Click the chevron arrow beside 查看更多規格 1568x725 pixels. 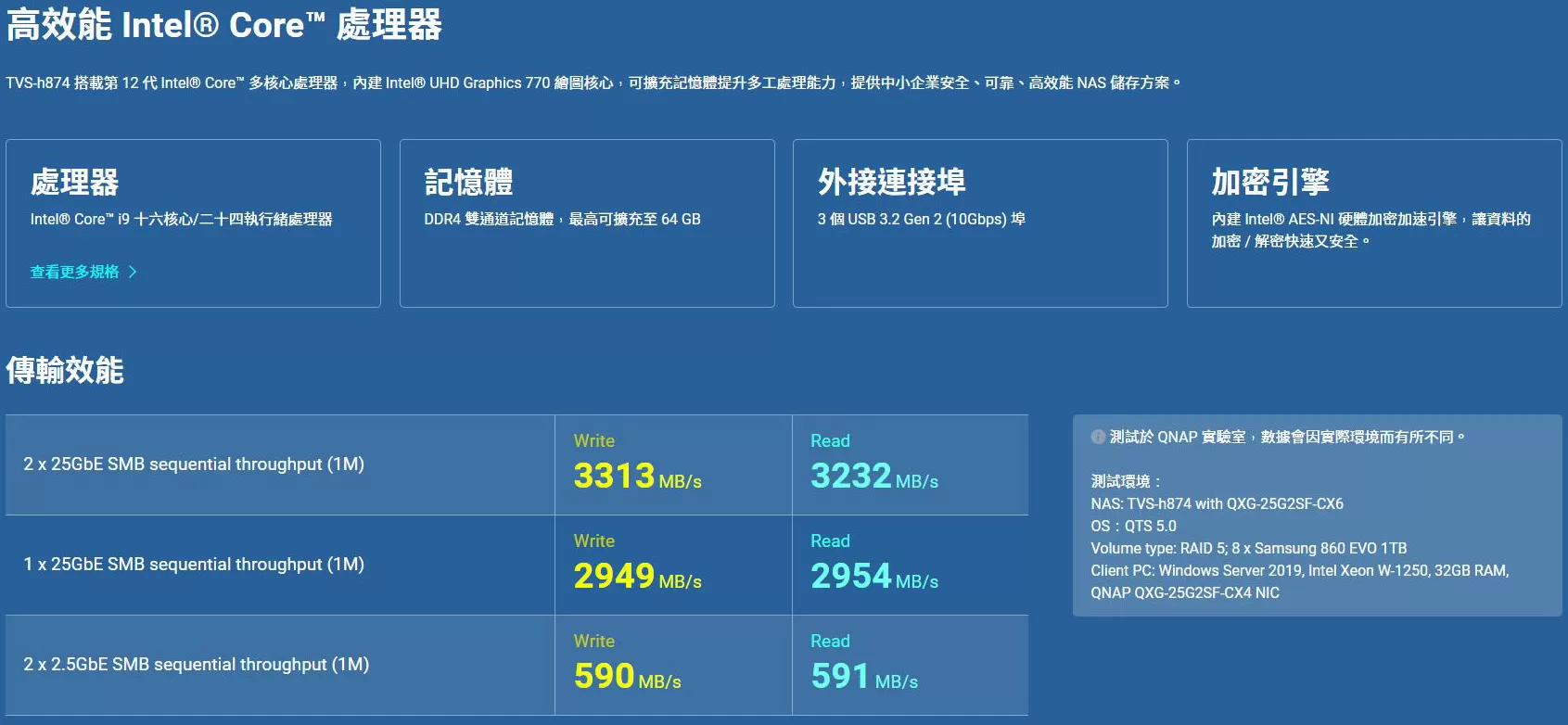[x=133, y=272]
